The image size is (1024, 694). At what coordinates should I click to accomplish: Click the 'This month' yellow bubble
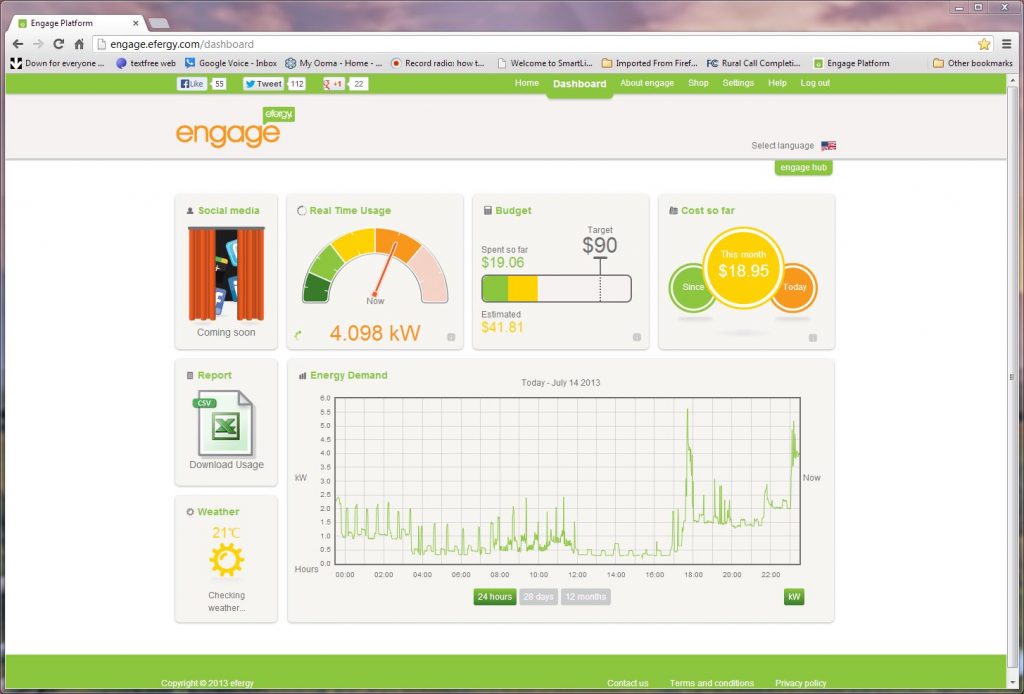pos(743,268)
